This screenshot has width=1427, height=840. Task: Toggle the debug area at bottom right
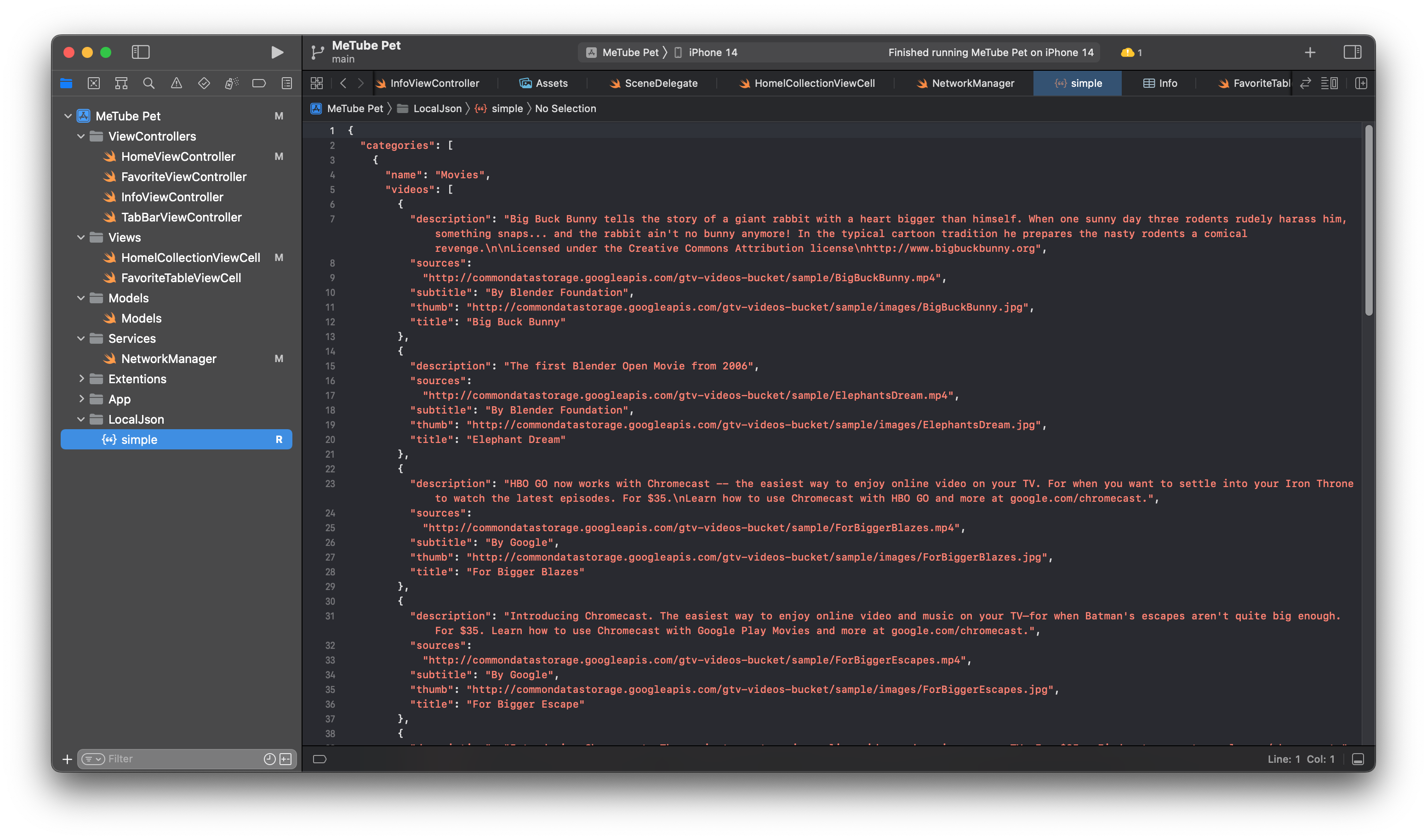click(x=1358, y=759)
